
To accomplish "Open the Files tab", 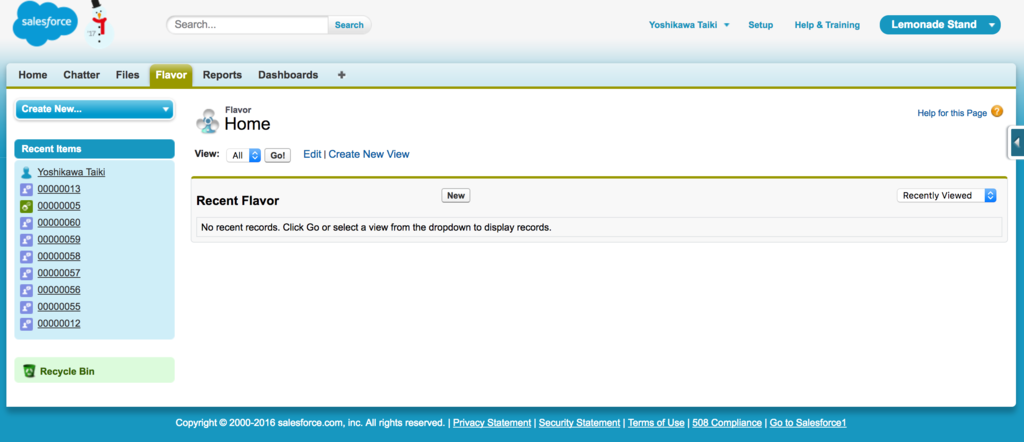I will click(x=127, y=75).
